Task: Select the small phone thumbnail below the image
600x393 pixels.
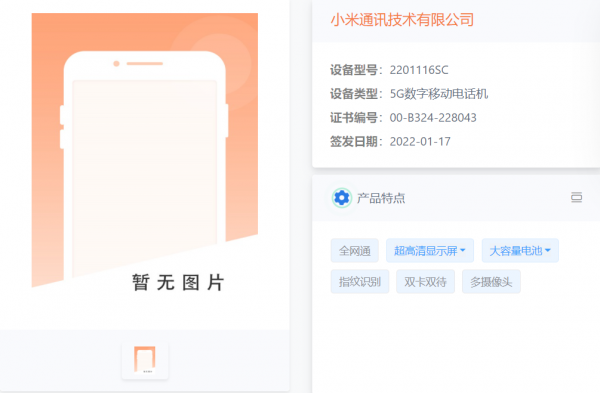Action: pyautogui.click(x=145, y=360)
